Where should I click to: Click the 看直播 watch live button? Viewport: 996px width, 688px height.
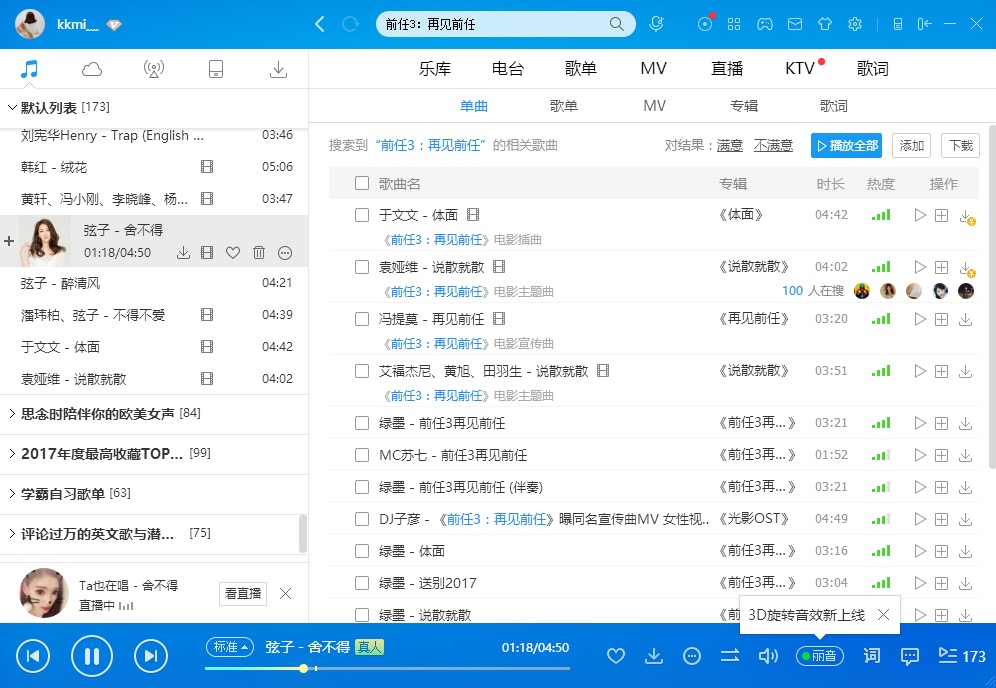242,593
